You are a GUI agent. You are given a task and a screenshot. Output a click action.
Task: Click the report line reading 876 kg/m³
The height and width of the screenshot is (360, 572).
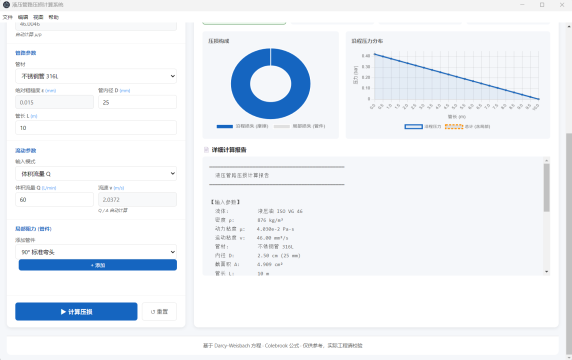[x=270, y=220]
